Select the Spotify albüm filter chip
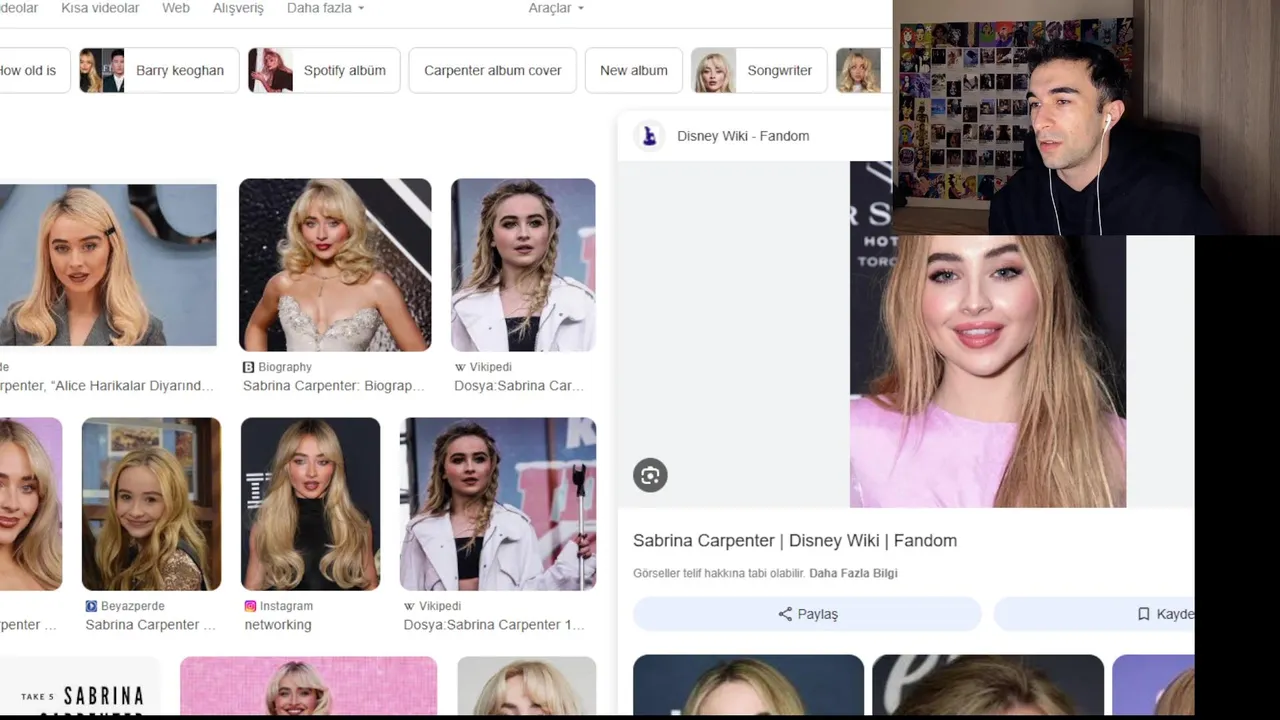 pos(324,70)
